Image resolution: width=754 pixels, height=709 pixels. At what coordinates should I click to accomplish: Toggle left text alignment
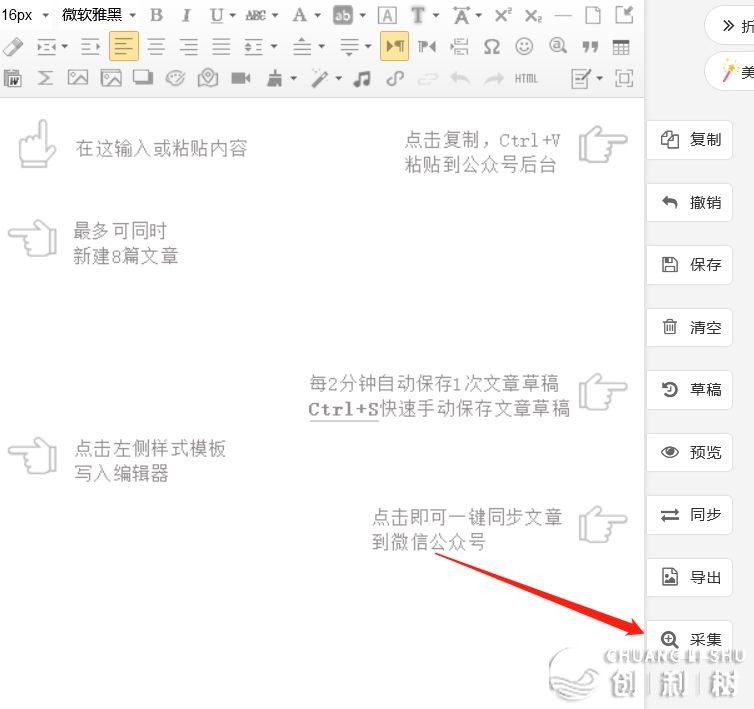(124, 46)
